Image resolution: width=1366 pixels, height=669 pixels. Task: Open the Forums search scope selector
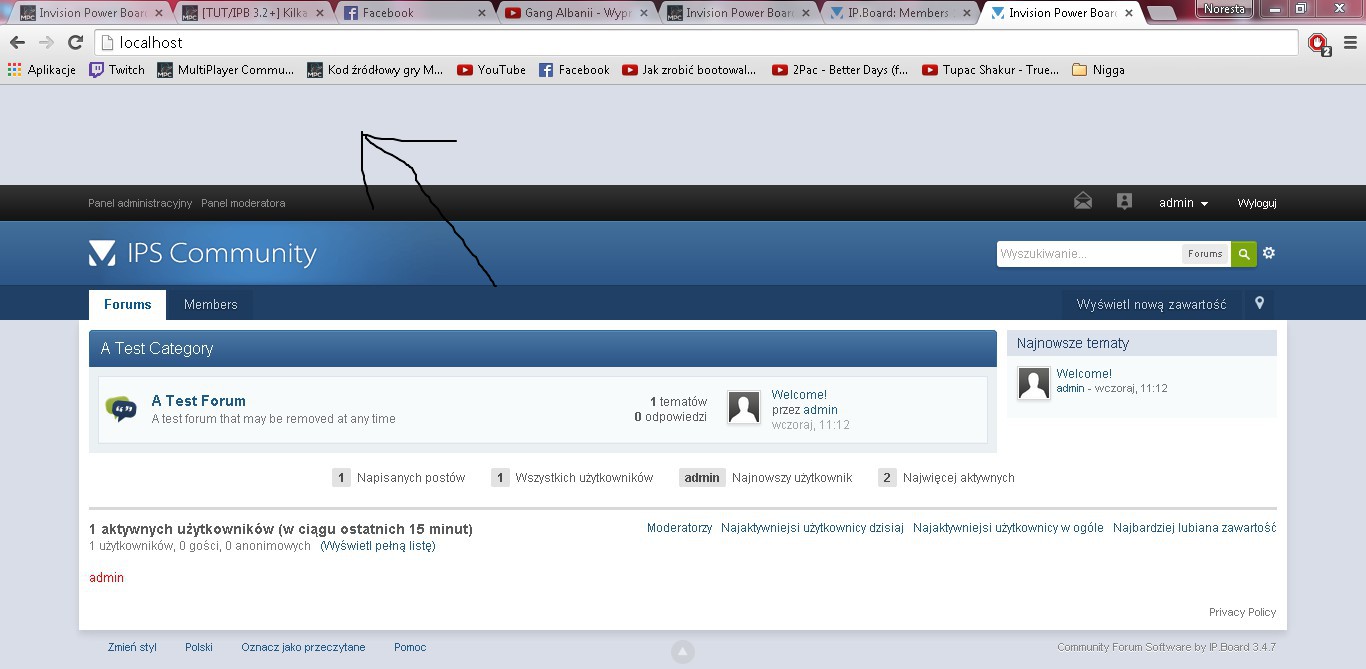1205,254
